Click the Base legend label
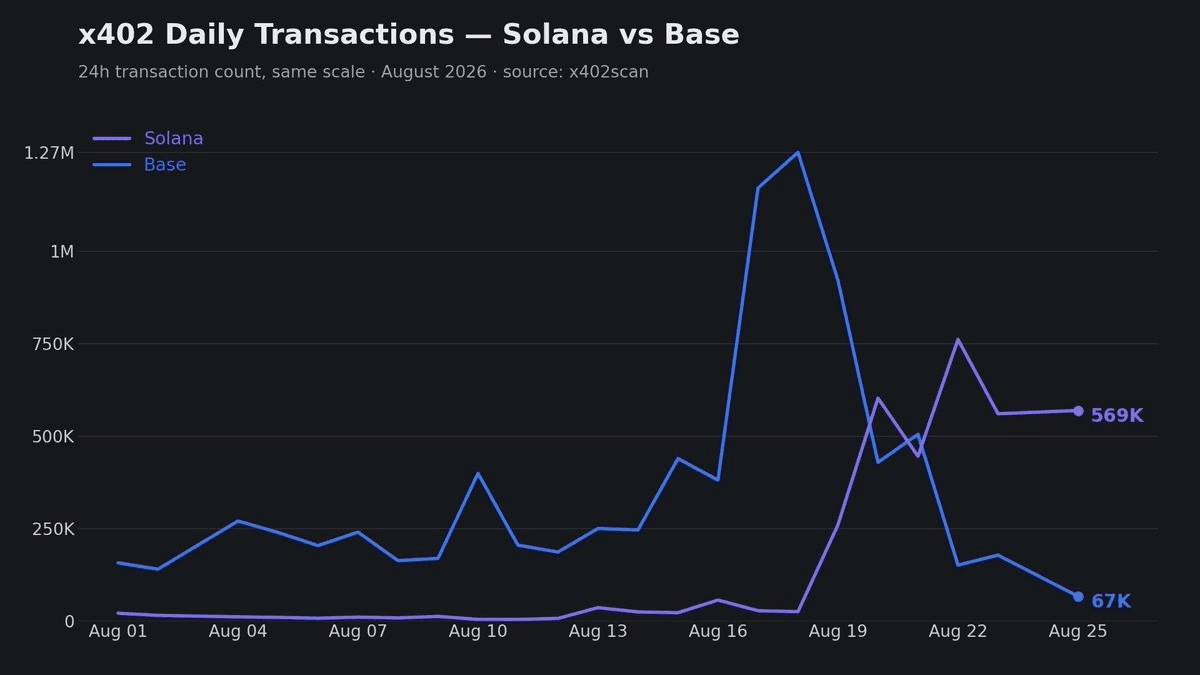1200x675 pixels. [x=165, y=165]
